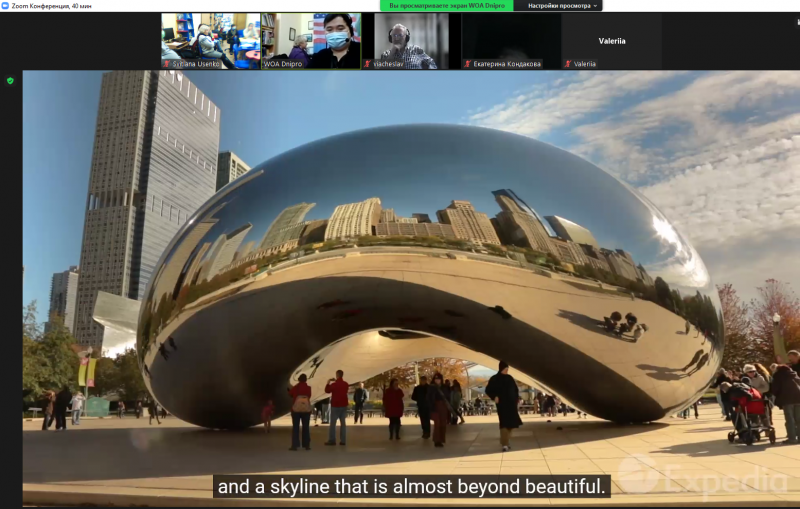This screenshot has height=509, width=800.
Task: Click the muted mic icon beside Valeriia's name label
Action: pos(567,64)
